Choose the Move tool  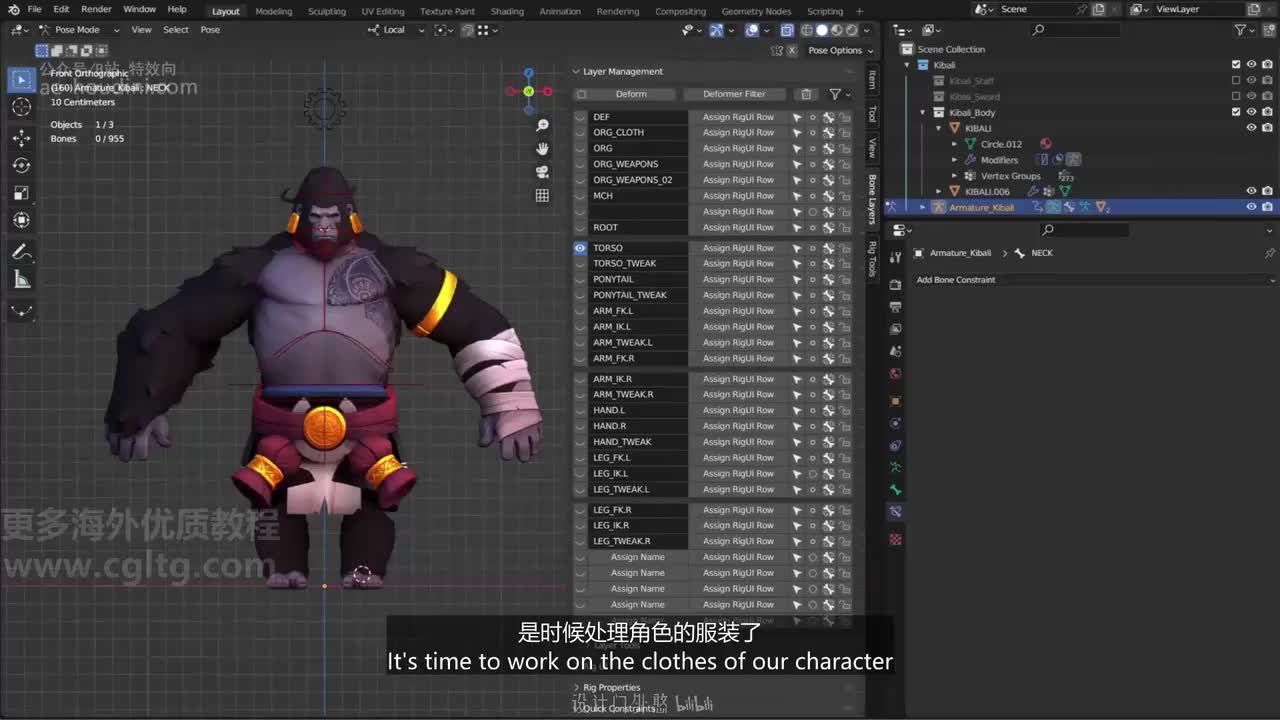(21, 137)
